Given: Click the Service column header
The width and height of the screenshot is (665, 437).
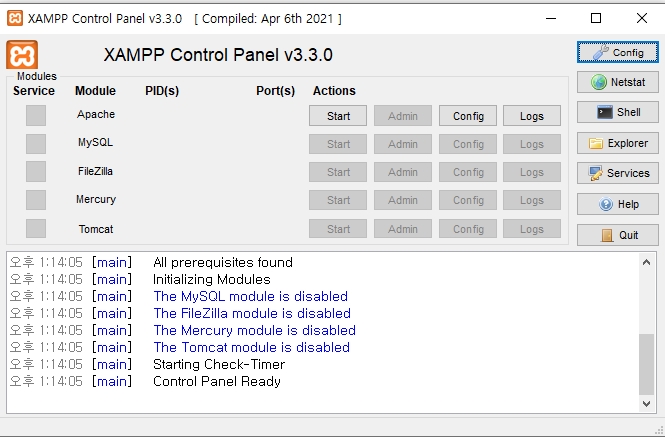Looking at the screenshot, I should click(34, 91).
